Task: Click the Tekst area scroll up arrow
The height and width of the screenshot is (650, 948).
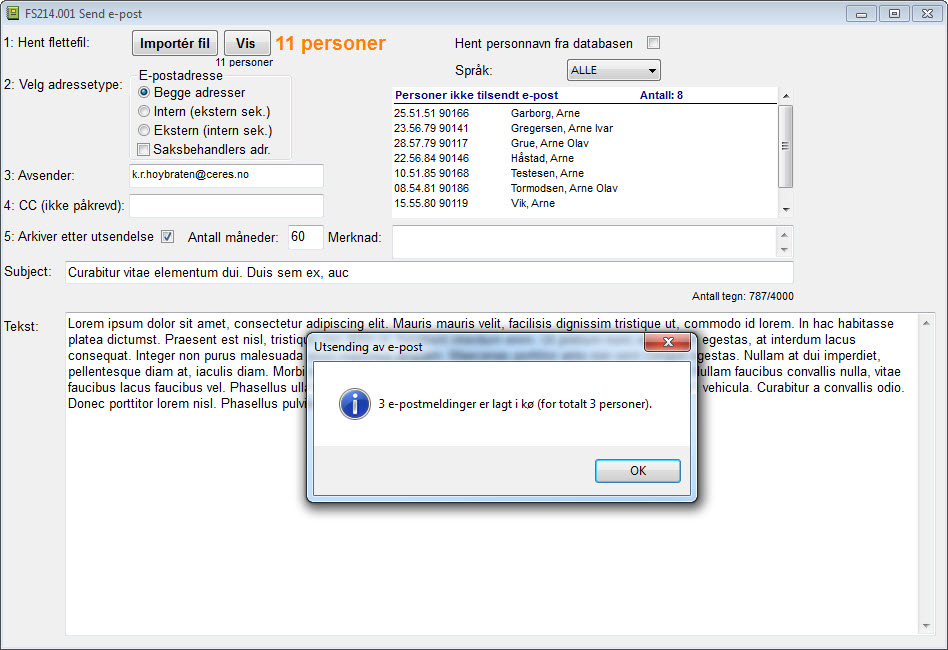Action: click(x=926, y=323)
